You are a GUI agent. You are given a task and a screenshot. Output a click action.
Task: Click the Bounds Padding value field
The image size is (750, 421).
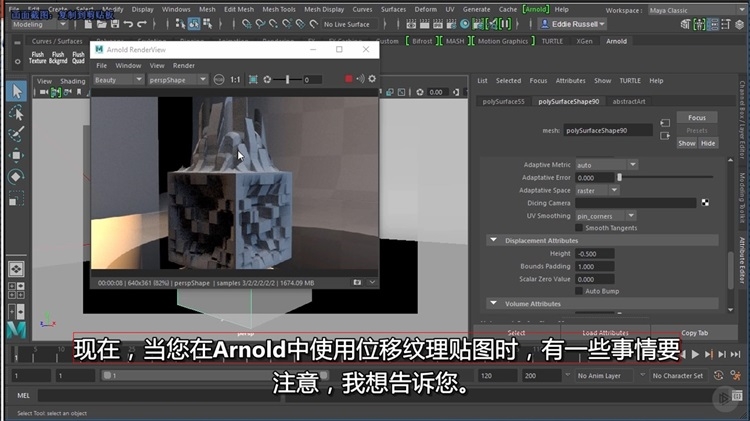pyautogui.click(x=595, y=266)
